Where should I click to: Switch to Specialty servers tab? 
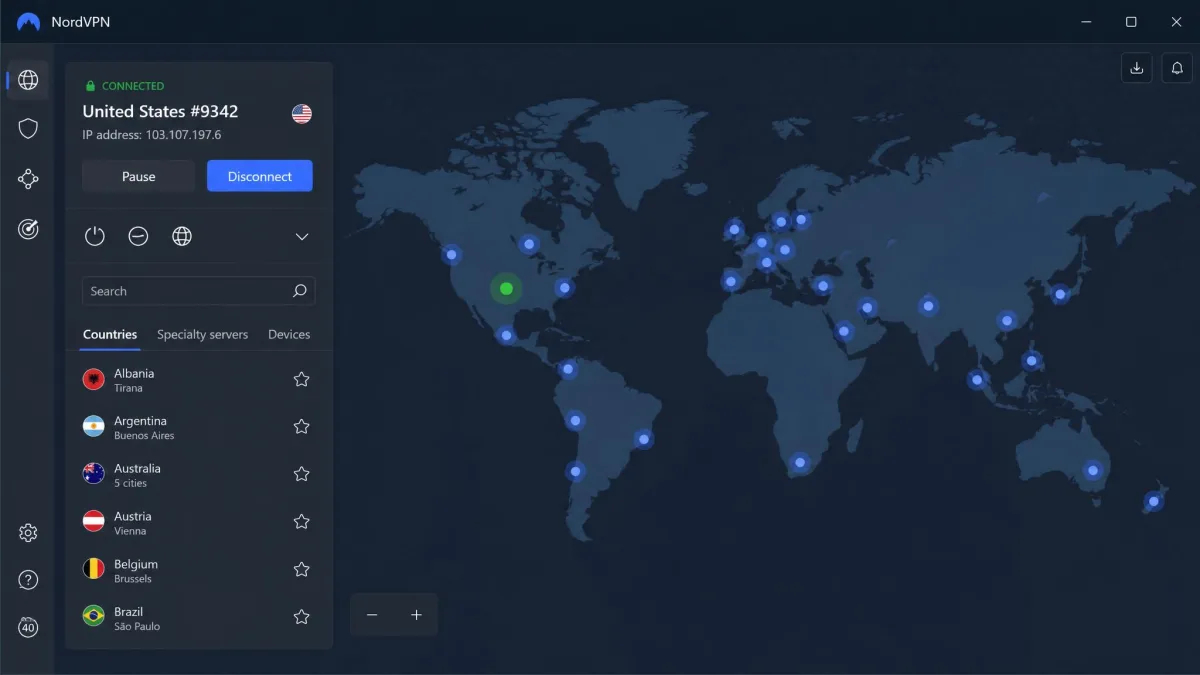tap(202, 335)
